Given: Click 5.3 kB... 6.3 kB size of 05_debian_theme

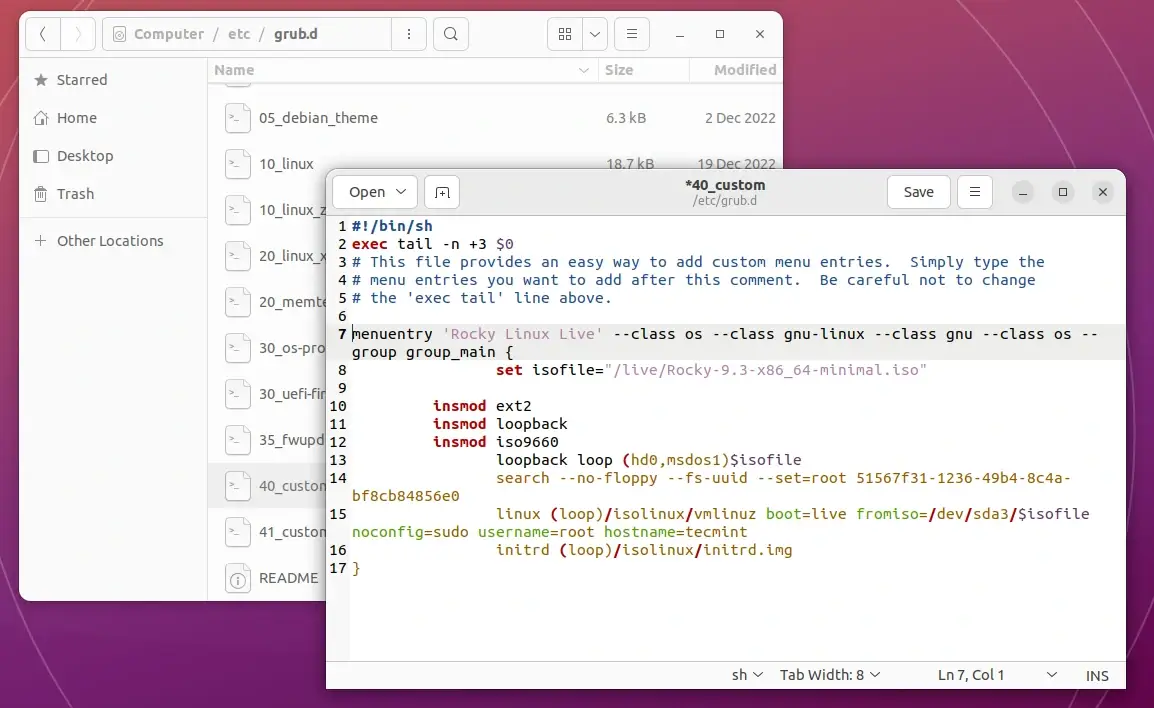Looking at the screenshot, I should click(x=626, y=118).
